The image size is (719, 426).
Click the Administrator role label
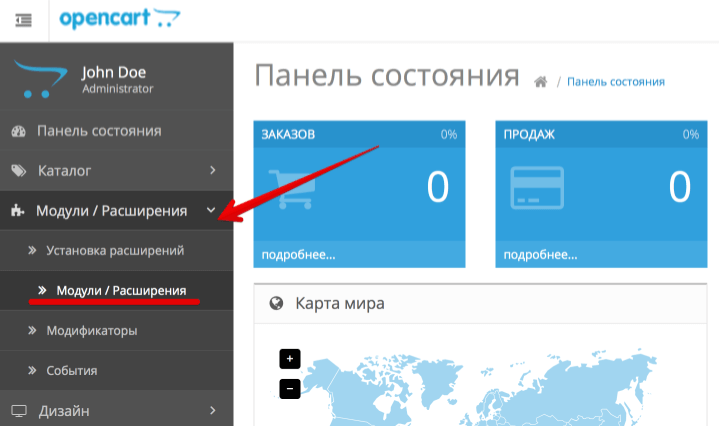118,89
